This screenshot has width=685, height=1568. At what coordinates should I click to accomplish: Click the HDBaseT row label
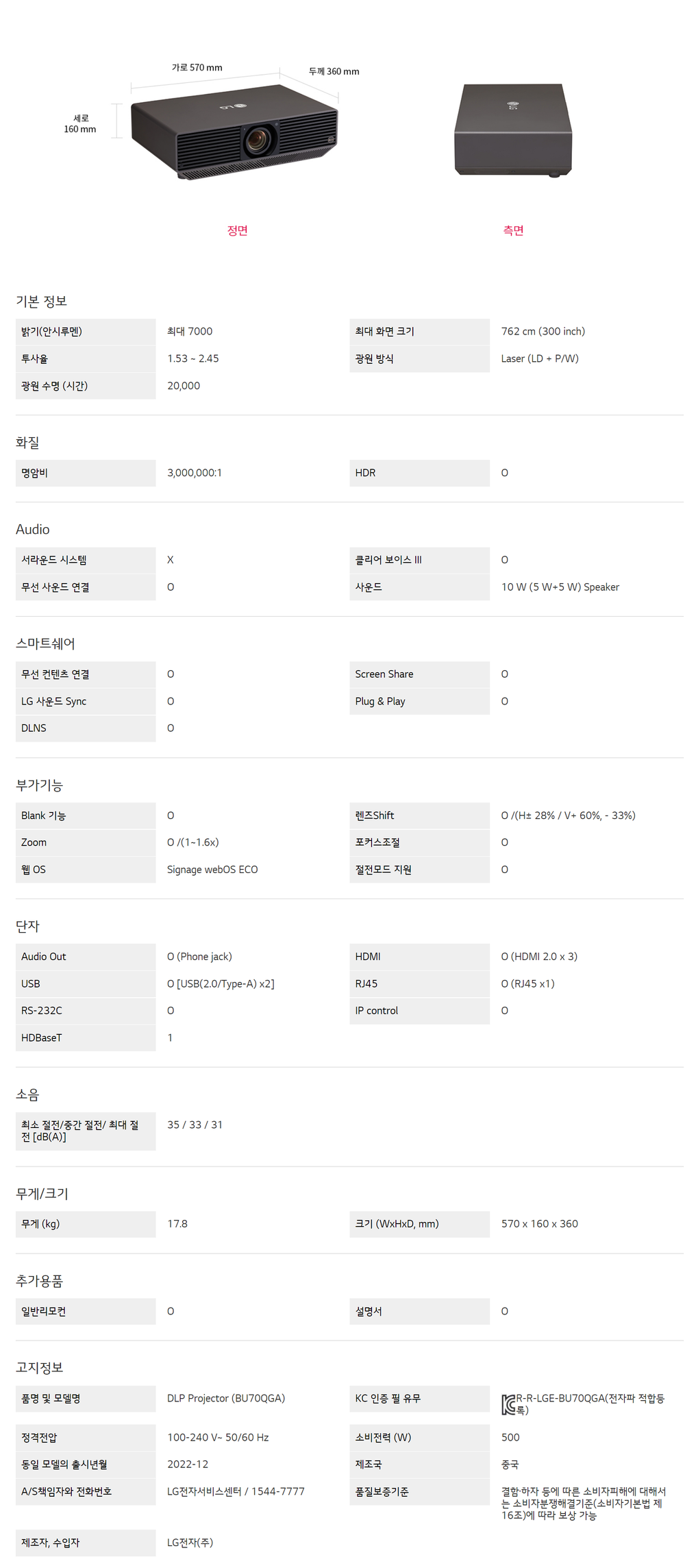pos(42,1038)
